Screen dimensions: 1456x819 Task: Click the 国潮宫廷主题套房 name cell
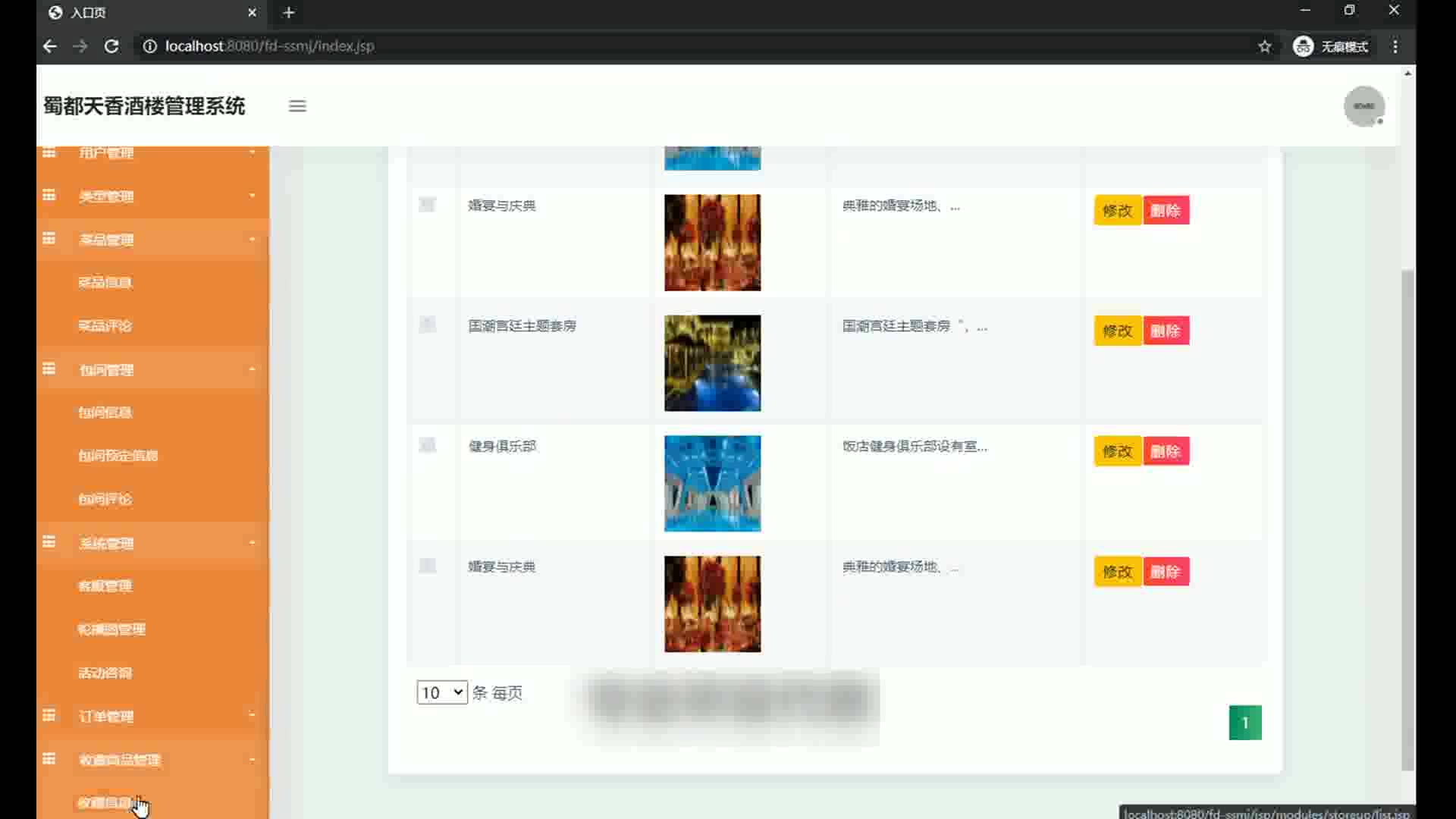pyautogui.click(x=522, y=326)
